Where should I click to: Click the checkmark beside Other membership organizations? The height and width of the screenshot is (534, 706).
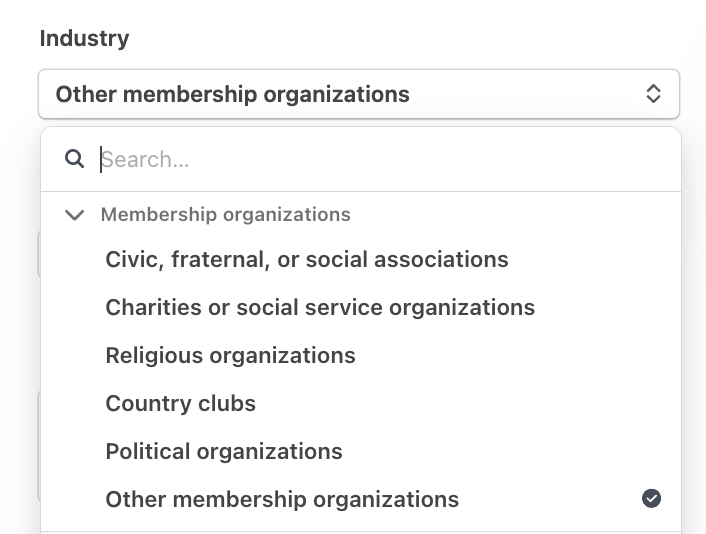[x=651, y=498]
